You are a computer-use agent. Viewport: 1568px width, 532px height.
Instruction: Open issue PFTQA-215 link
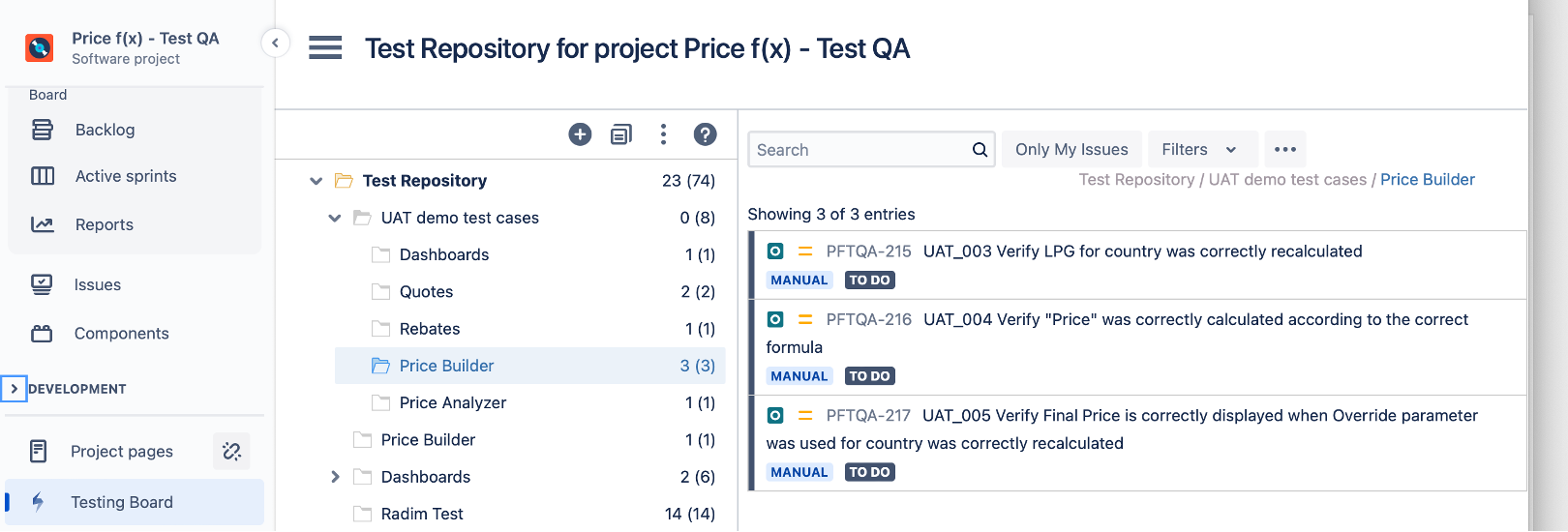coord(868,251)
